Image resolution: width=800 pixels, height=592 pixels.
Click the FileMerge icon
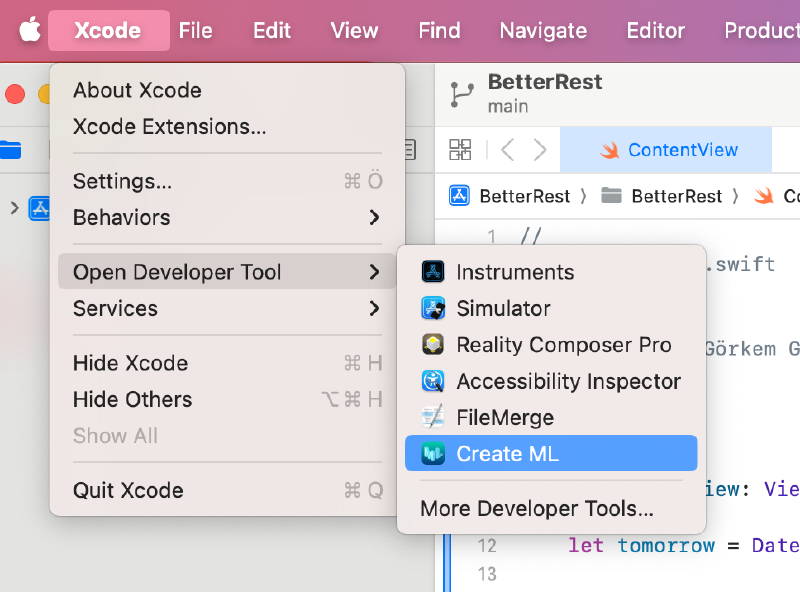click(x=433, y=417)
